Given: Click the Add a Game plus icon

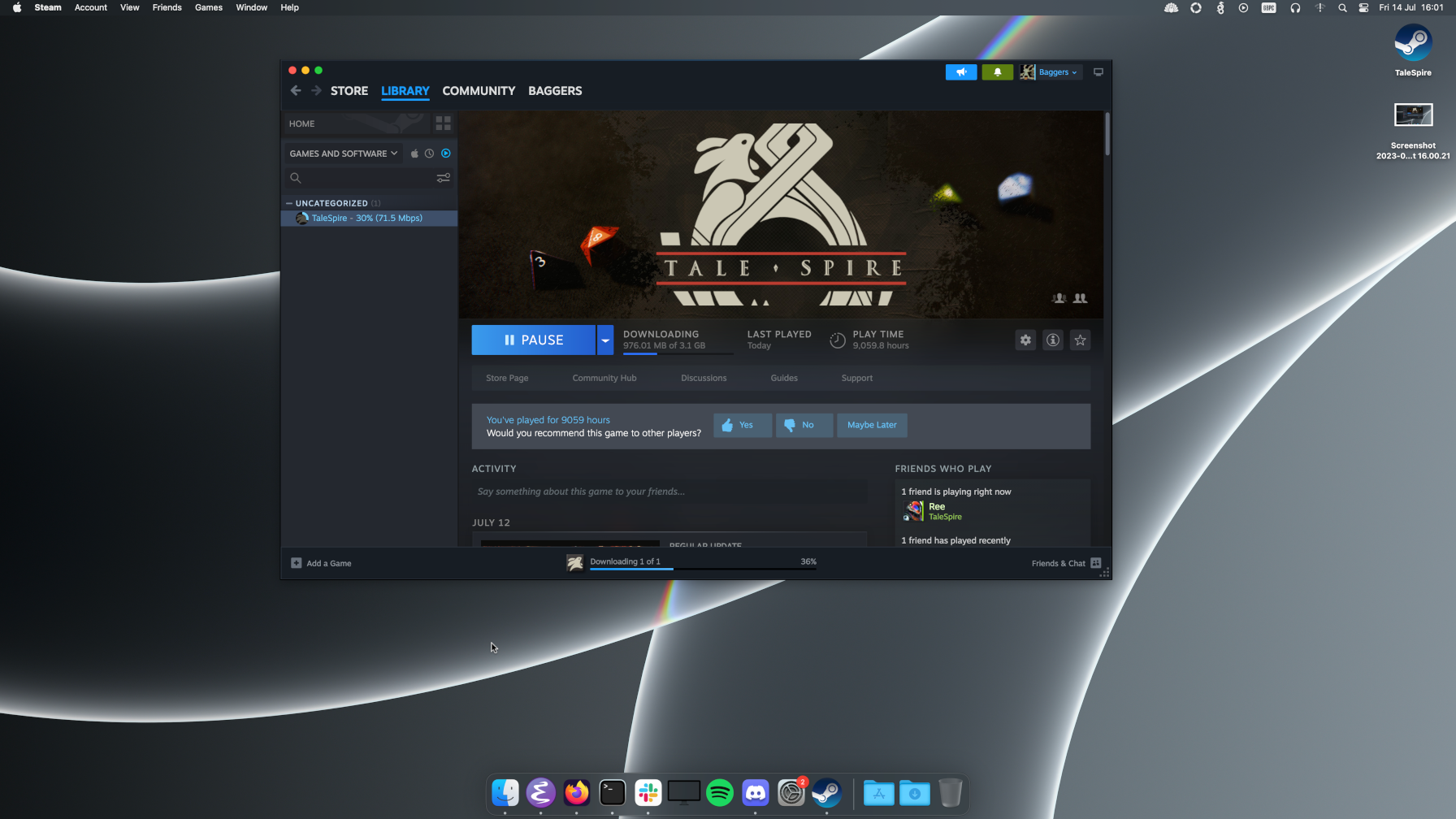Looking at the screenshot, I should [x=297, y=563].
